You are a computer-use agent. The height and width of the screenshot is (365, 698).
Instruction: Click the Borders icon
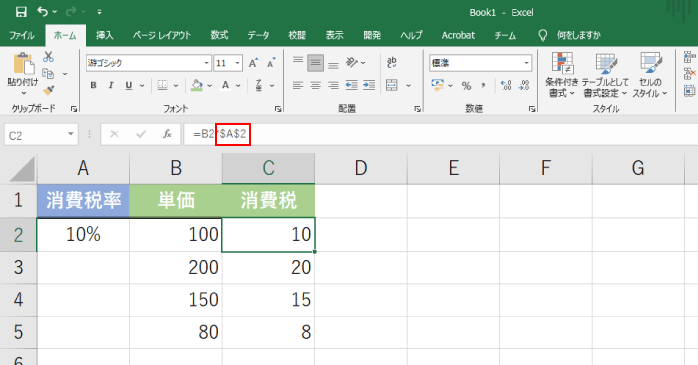[162, 85]
